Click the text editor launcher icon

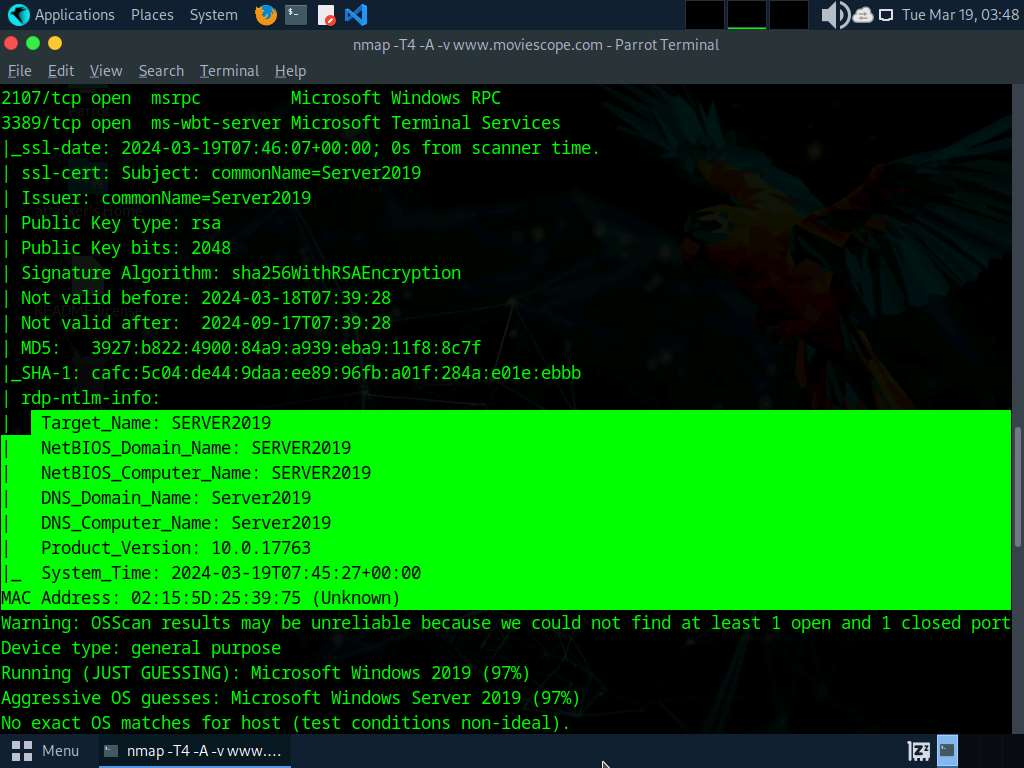[326, 15]
